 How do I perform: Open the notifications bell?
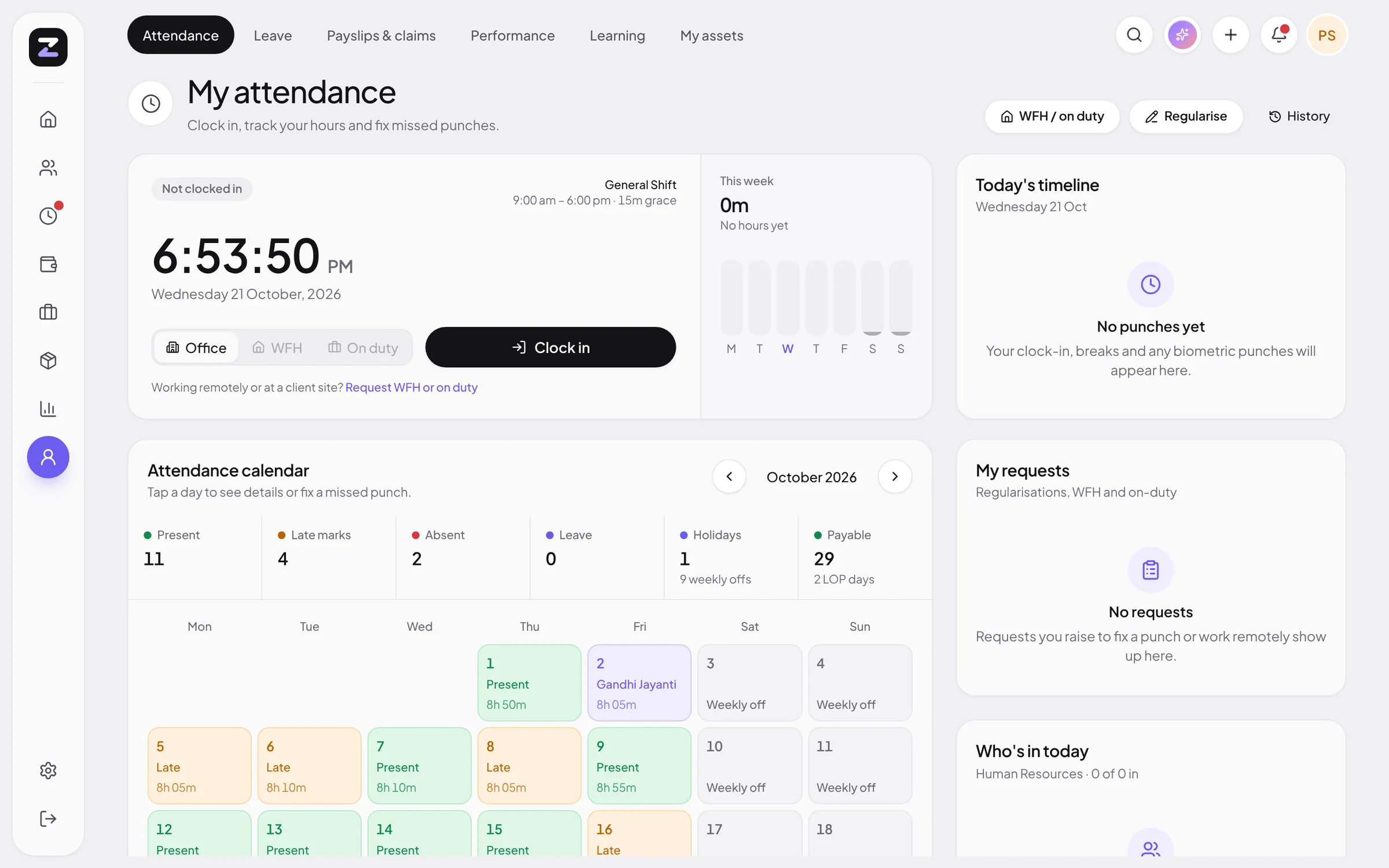click(1279, 35)
